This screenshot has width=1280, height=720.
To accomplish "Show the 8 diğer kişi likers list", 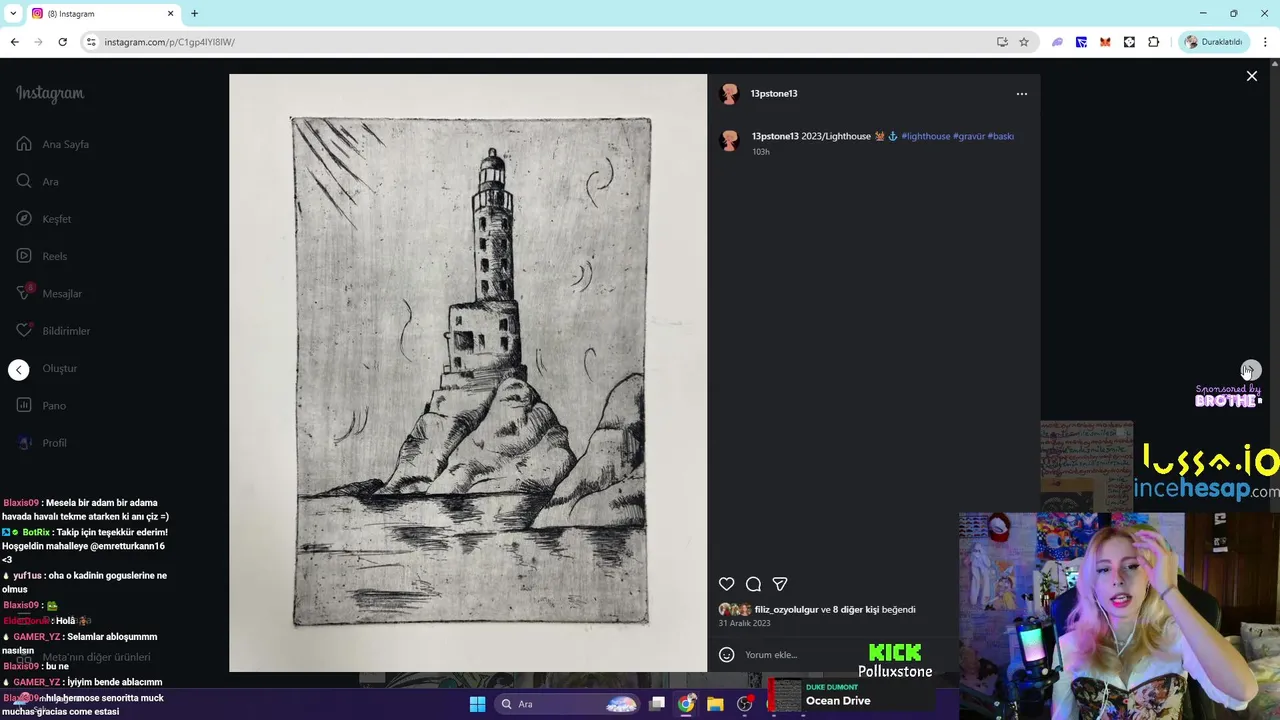I will [x=857, y=610].
